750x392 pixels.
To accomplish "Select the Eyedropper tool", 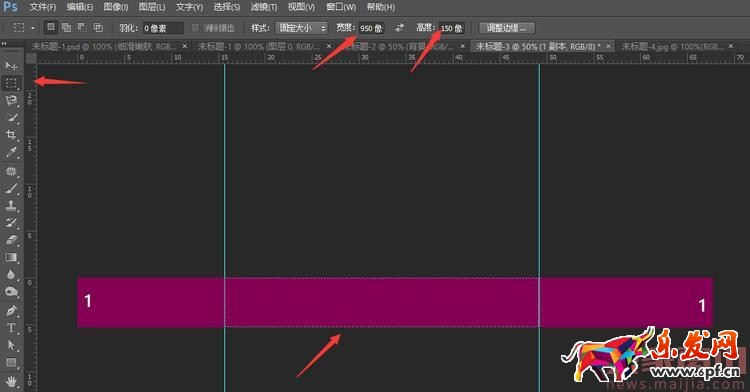I will (11, 152).
